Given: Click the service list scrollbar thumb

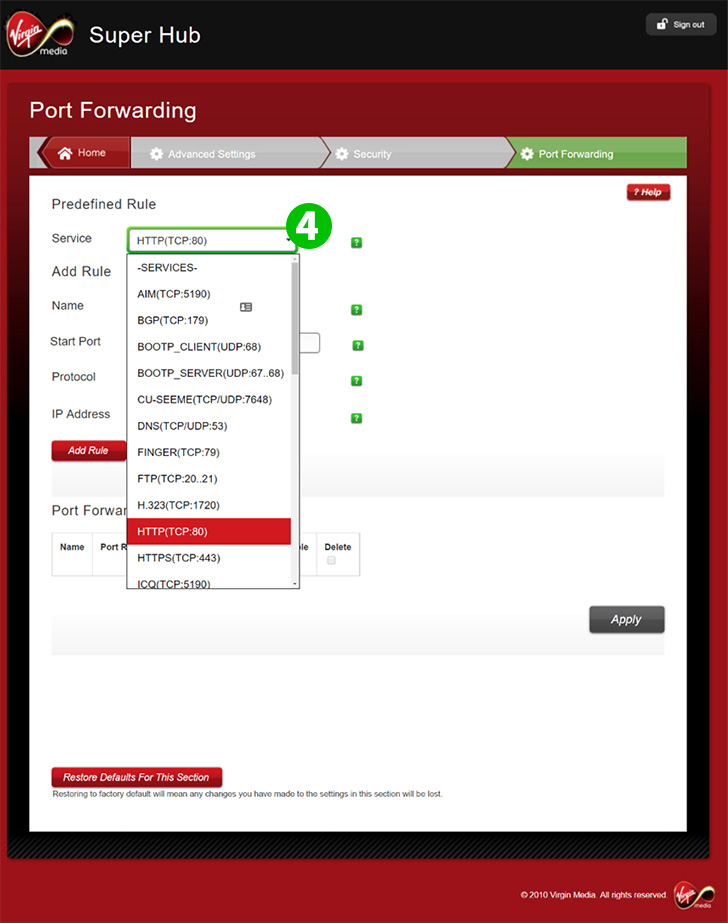Looking at the screenshot, I should 295,318.
